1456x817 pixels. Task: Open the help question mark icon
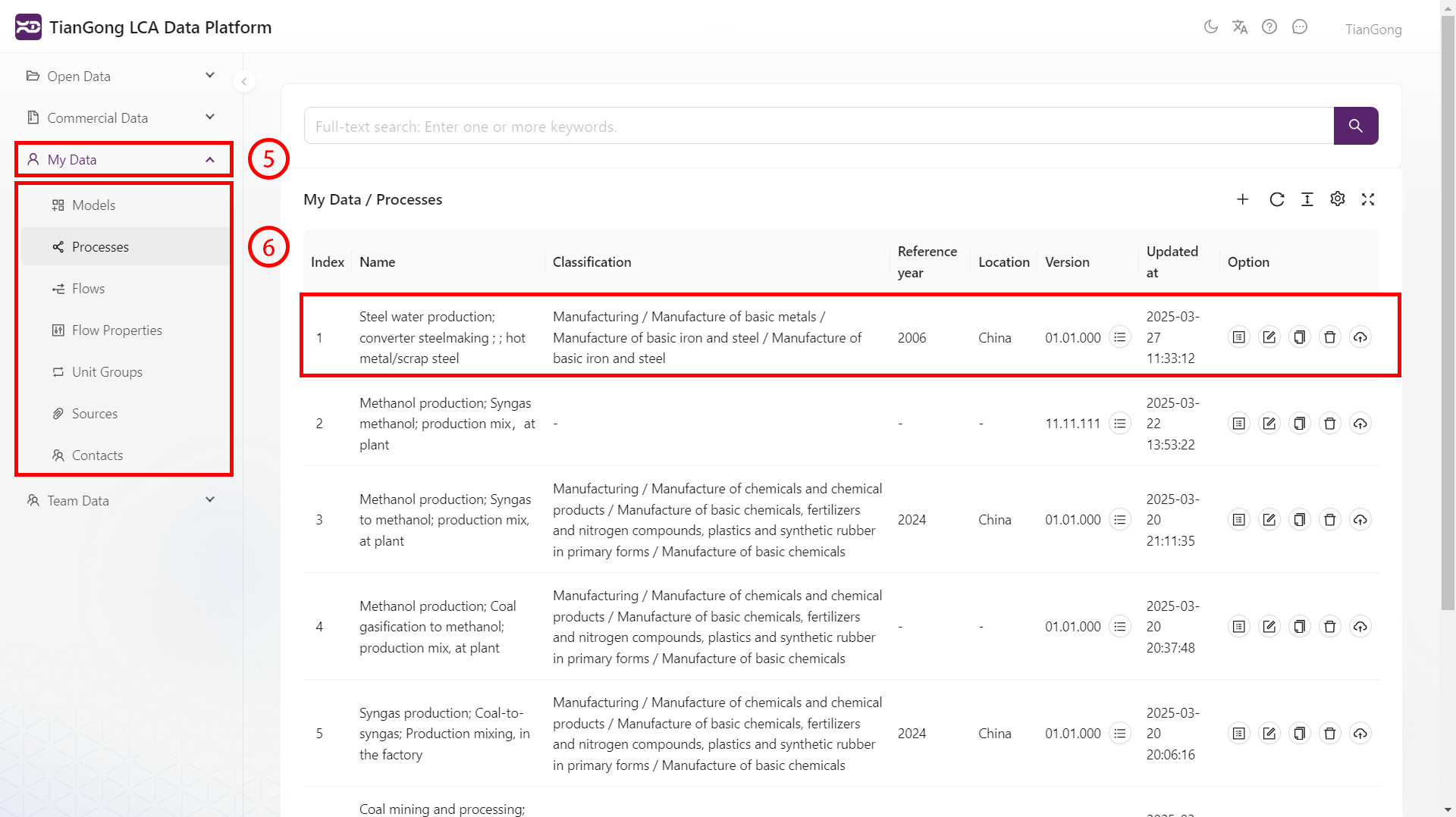pyautogui.click(x=1269, y=27)
